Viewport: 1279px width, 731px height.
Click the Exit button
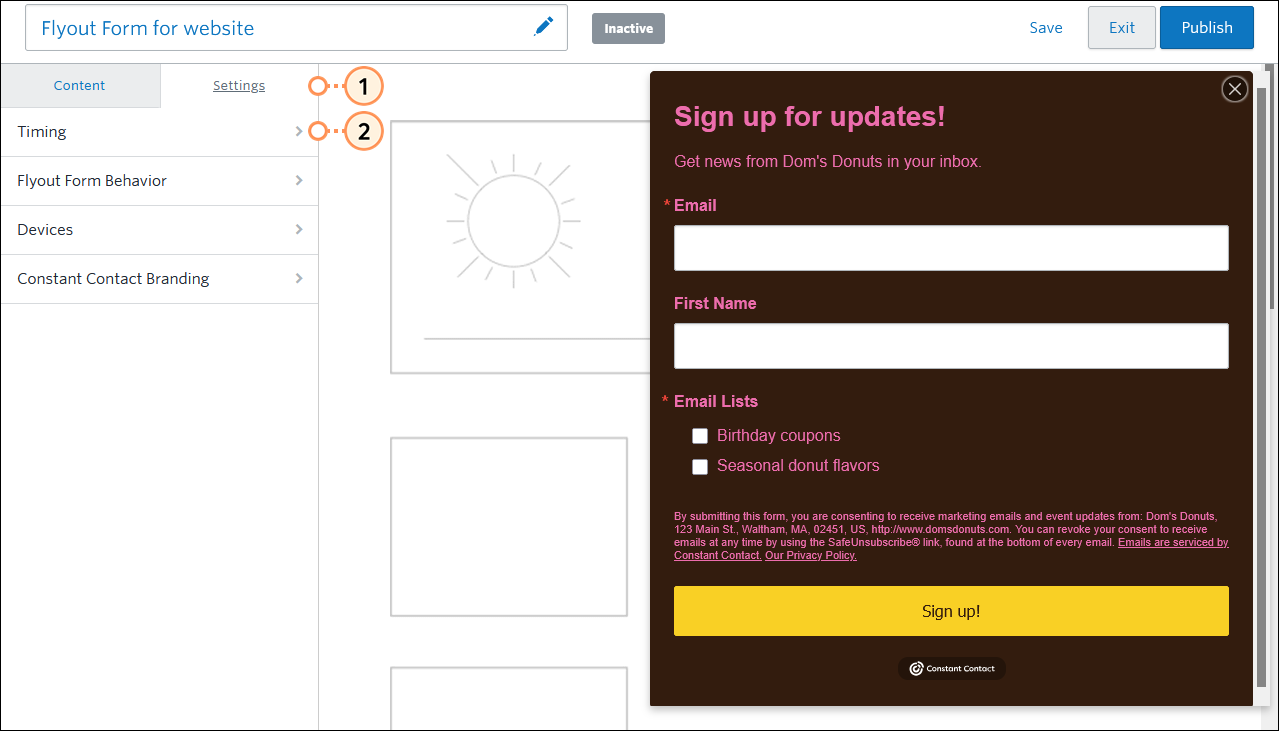pos(1121,27)
